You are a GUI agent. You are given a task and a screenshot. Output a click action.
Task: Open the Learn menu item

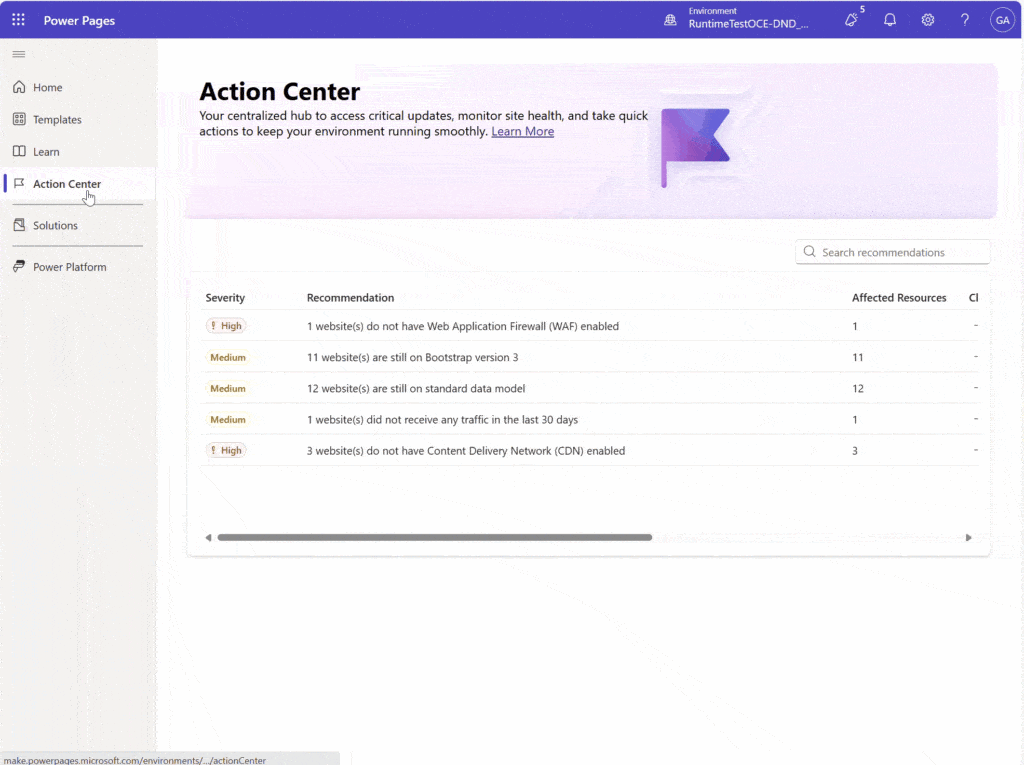click(x=78, y=151)
